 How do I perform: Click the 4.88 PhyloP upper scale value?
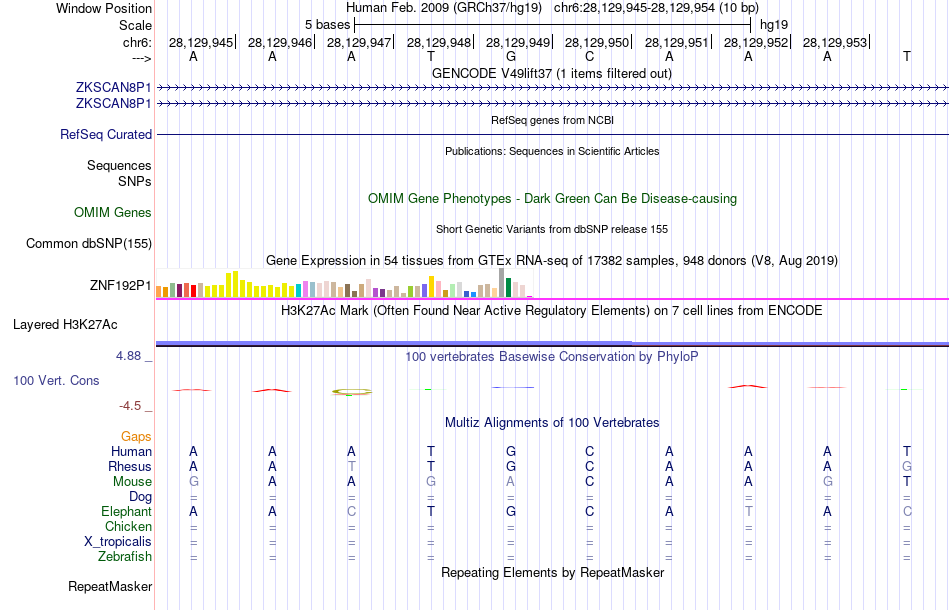click(x=128, y=356)
